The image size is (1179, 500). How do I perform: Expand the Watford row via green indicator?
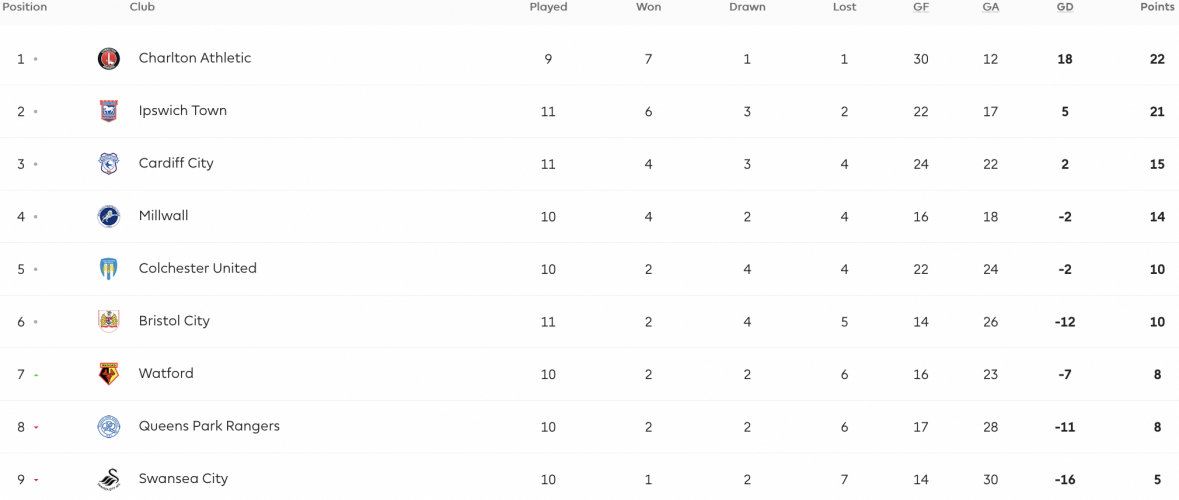click(36, 374)
